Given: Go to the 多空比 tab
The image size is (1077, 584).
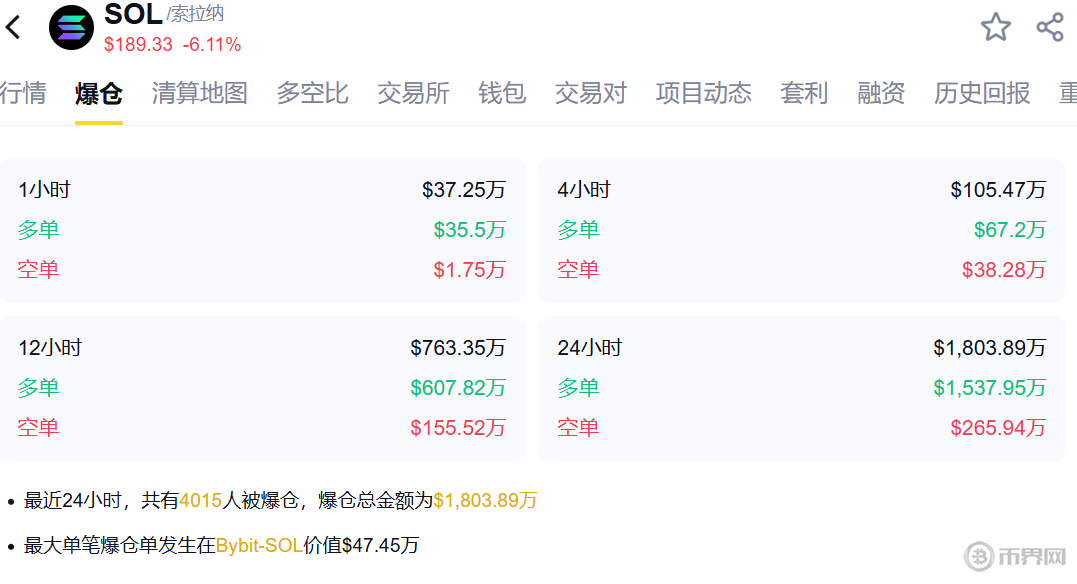Looking at the screenshot, I should [x=312, y=94].
